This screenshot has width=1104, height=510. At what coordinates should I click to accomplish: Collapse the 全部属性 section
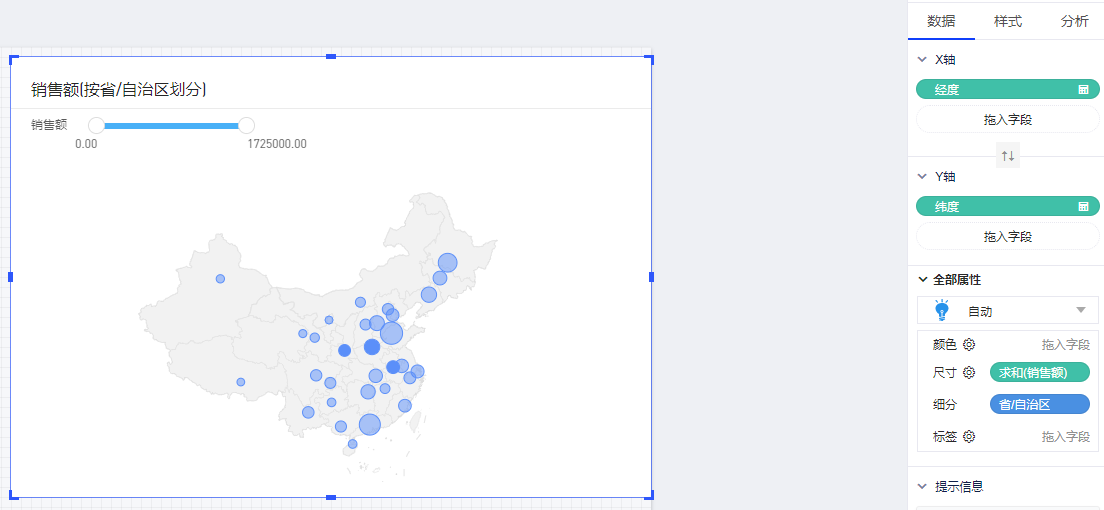(x=922, y=280)
